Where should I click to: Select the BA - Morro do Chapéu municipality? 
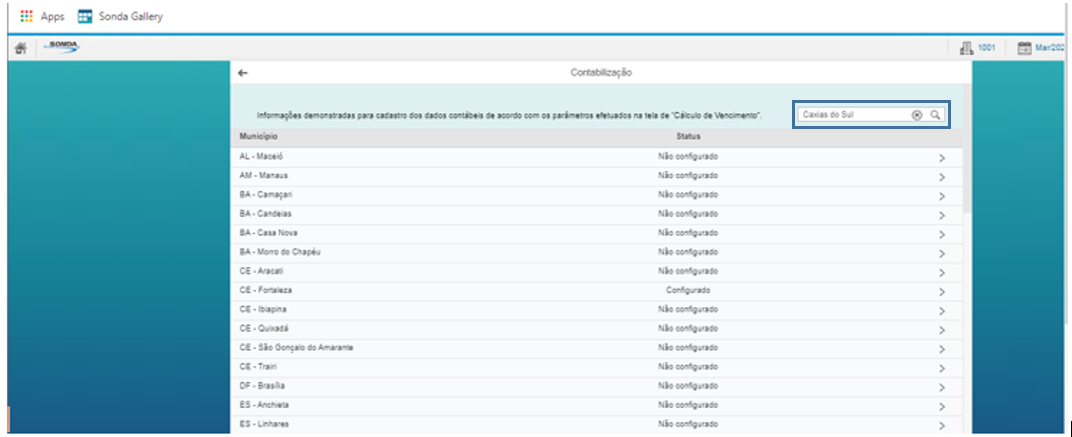[280, 252]
